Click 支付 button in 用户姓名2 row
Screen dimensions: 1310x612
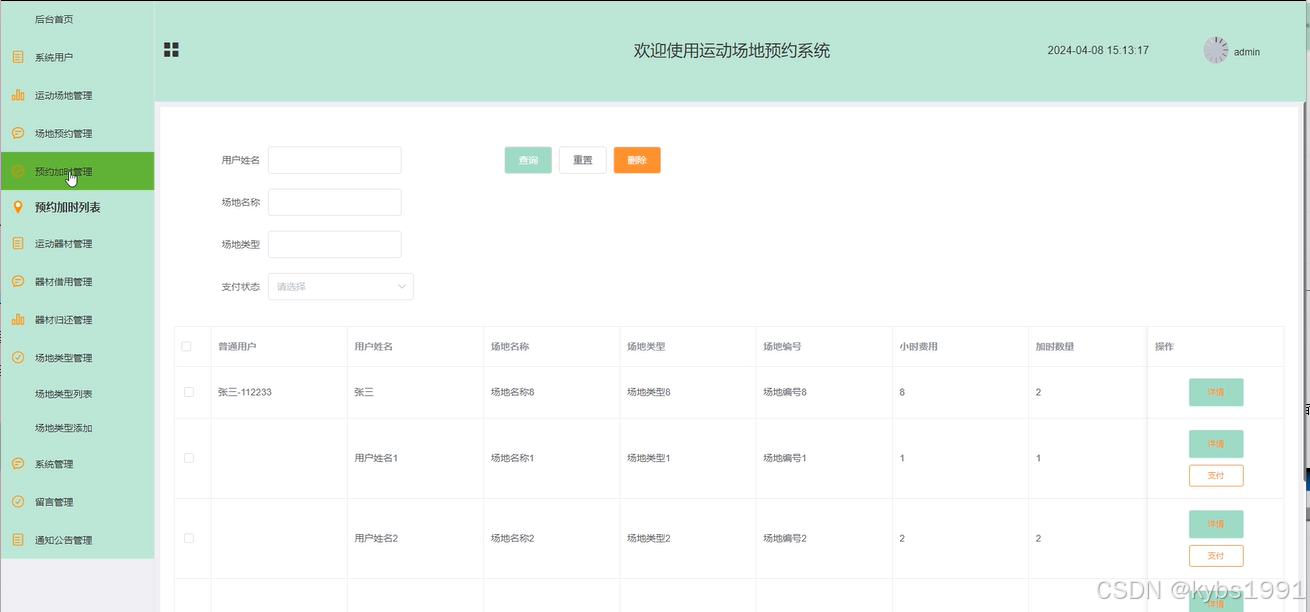[x=1216, y=555]
